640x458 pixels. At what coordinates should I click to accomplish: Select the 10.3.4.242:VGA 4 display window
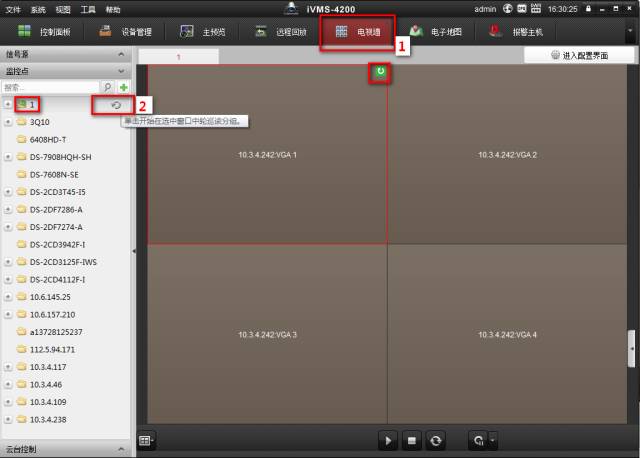tap(507, 334)
